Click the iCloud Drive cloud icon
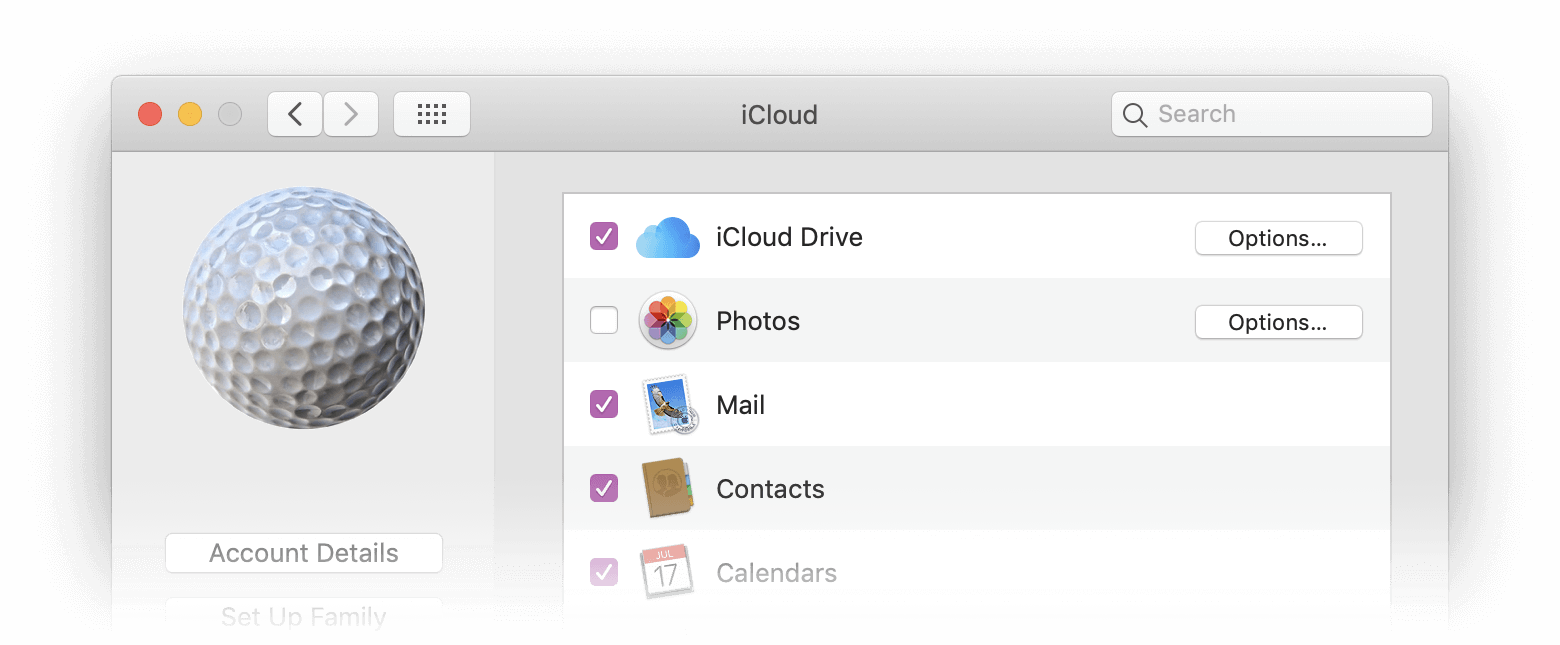The width and height of the screenshot is (1560, 645). [x=668, y=238]
